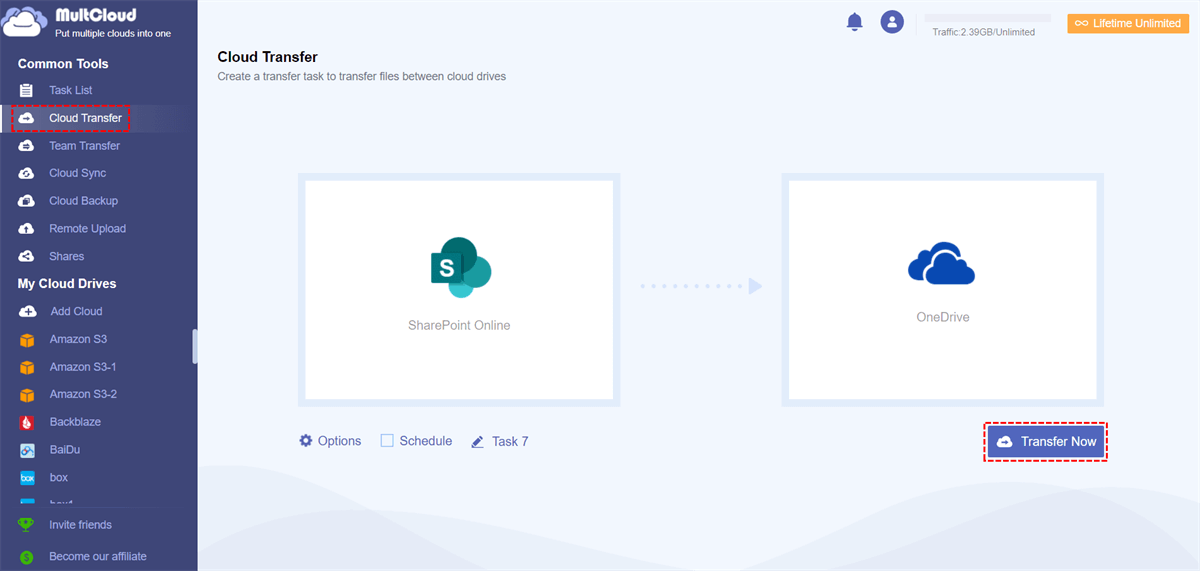Click the Backblaze flame icon
Screen dimensions: 1200x571
click(27, 422)
